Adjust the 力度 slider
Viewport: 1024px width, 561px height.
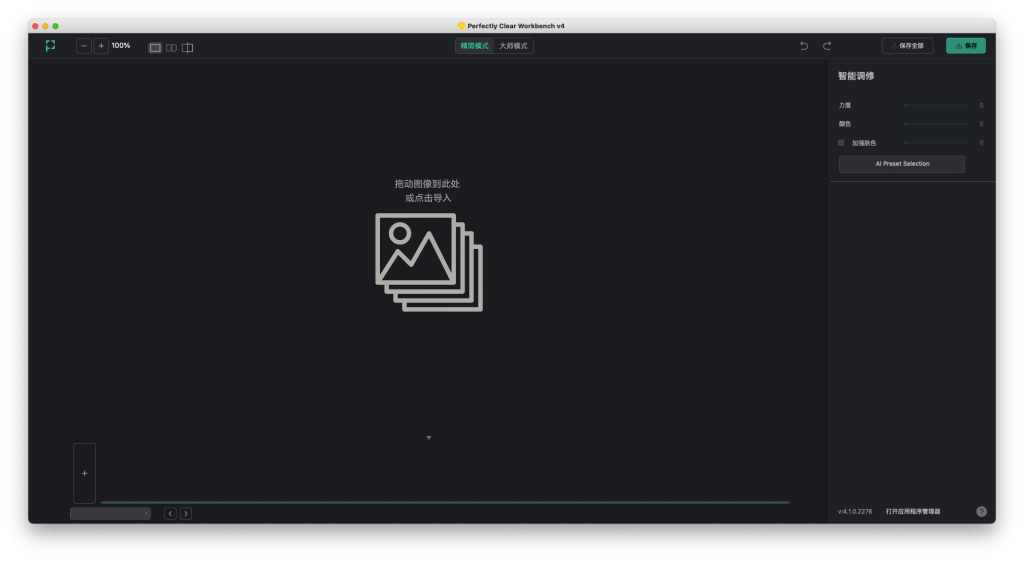(x=937, y=105)
